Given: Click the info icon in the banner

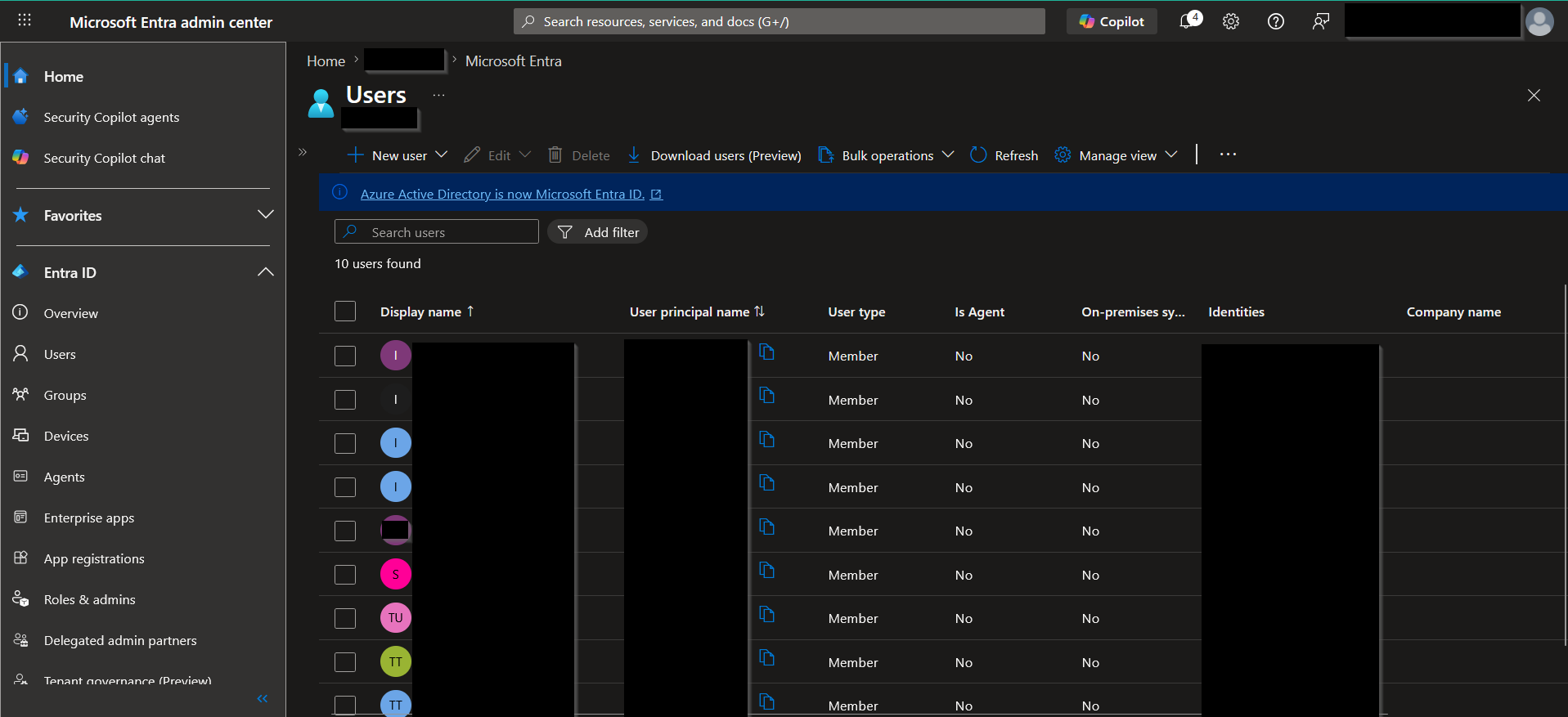Looking at the screenshot, I should 340,193.
